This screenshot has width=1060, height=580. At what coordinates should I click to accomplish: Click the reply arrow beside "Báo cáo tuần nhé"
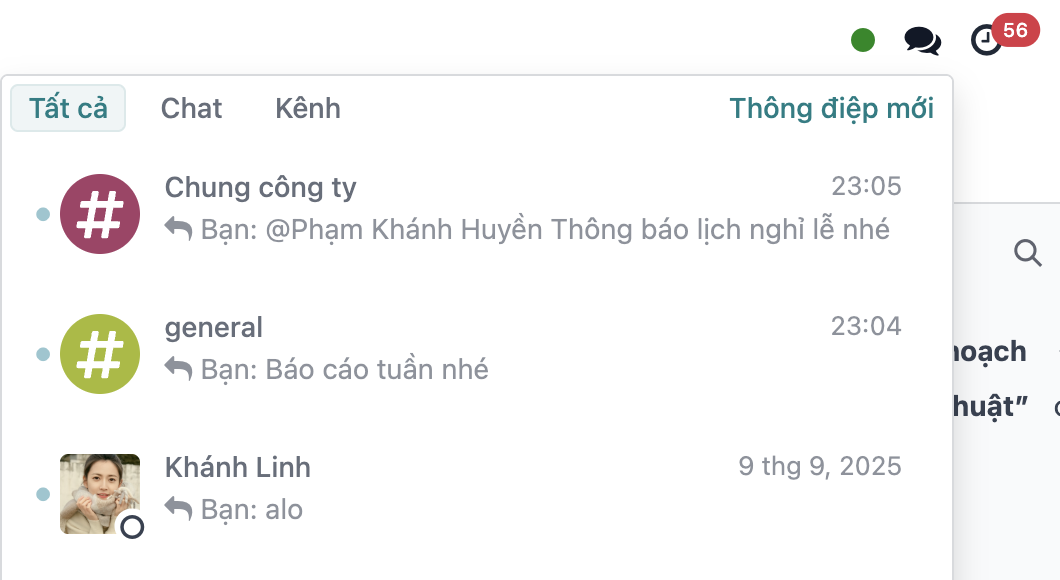180,368
